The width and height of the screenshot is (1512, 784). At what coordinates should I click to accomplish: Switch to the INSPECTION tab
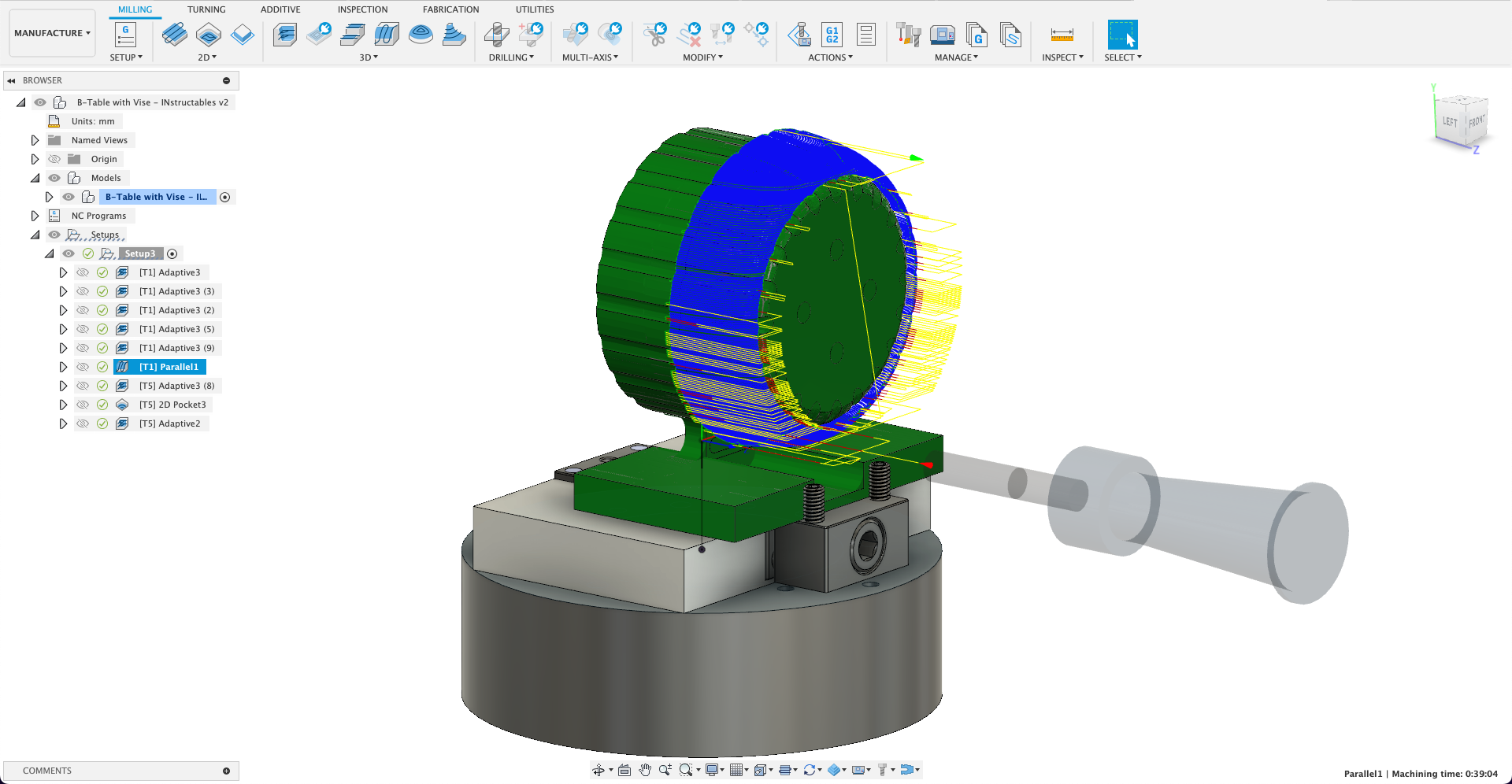tap(362, 9)
